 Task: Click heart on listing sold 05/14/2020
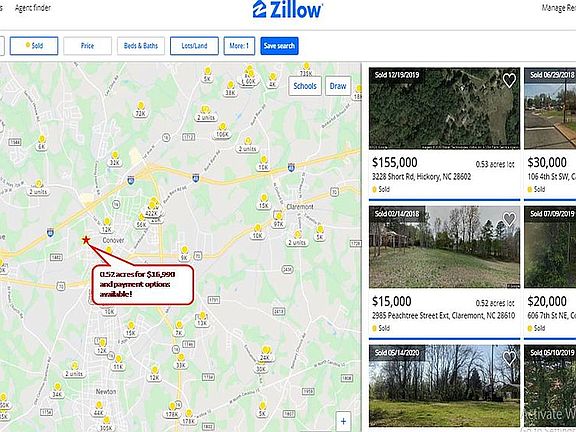[x=509, y=358]
